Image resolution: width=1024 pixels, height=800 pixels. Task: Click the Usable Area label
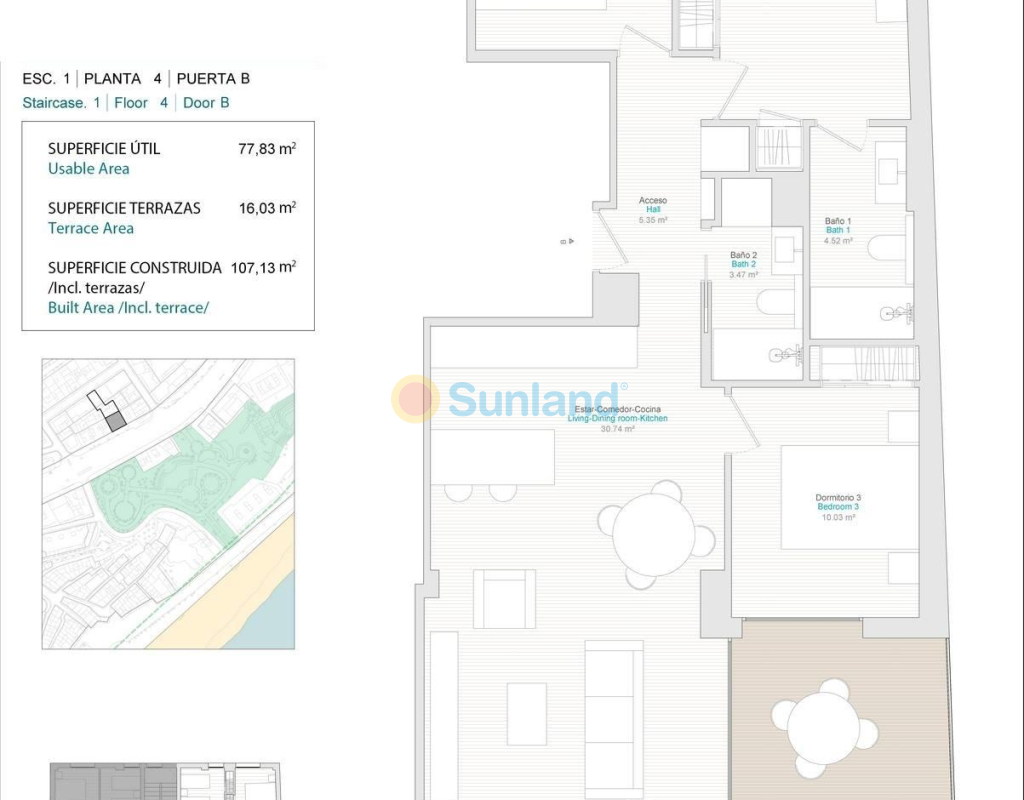pyautogui.click(x=89, y=169)
